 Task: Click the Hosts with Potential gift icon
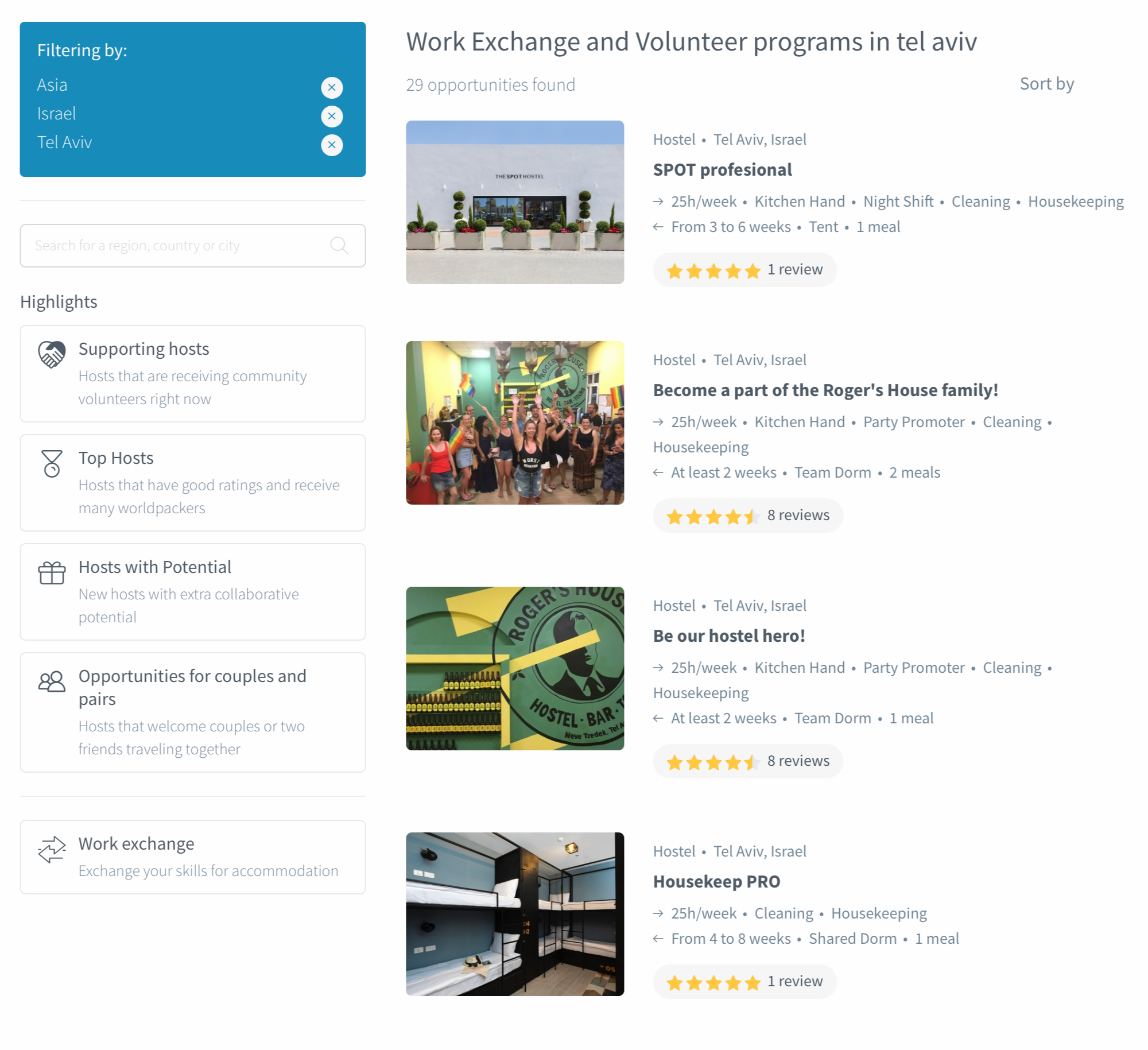(52, 572)
